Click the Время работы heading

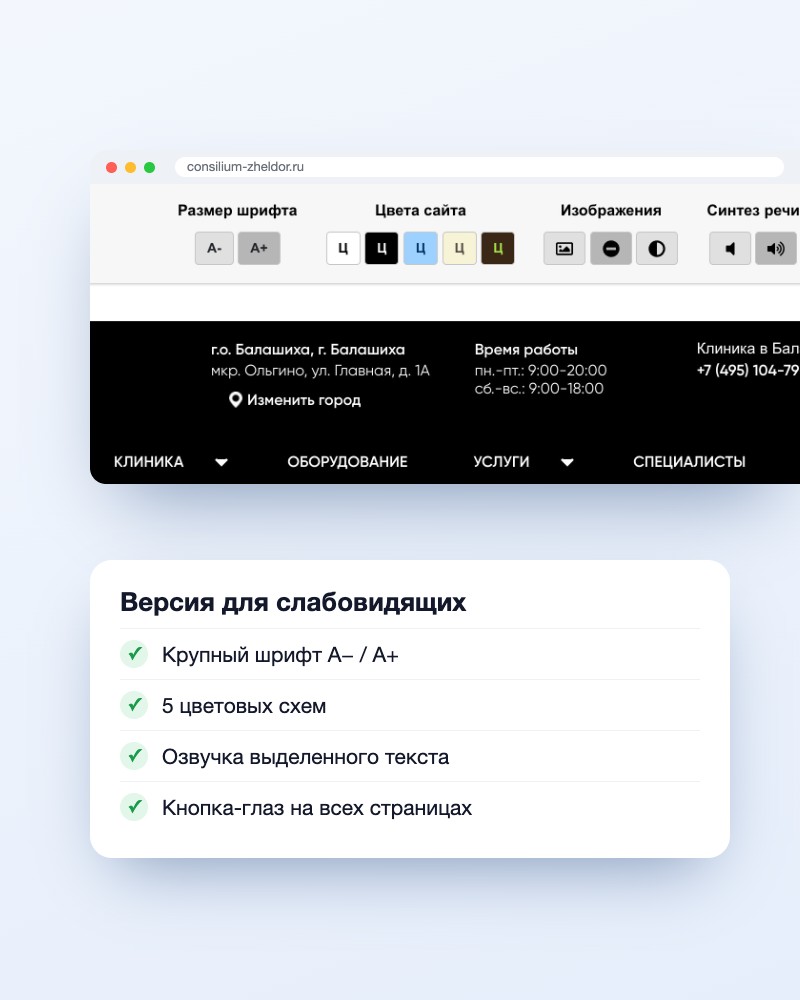pos(526,349)
